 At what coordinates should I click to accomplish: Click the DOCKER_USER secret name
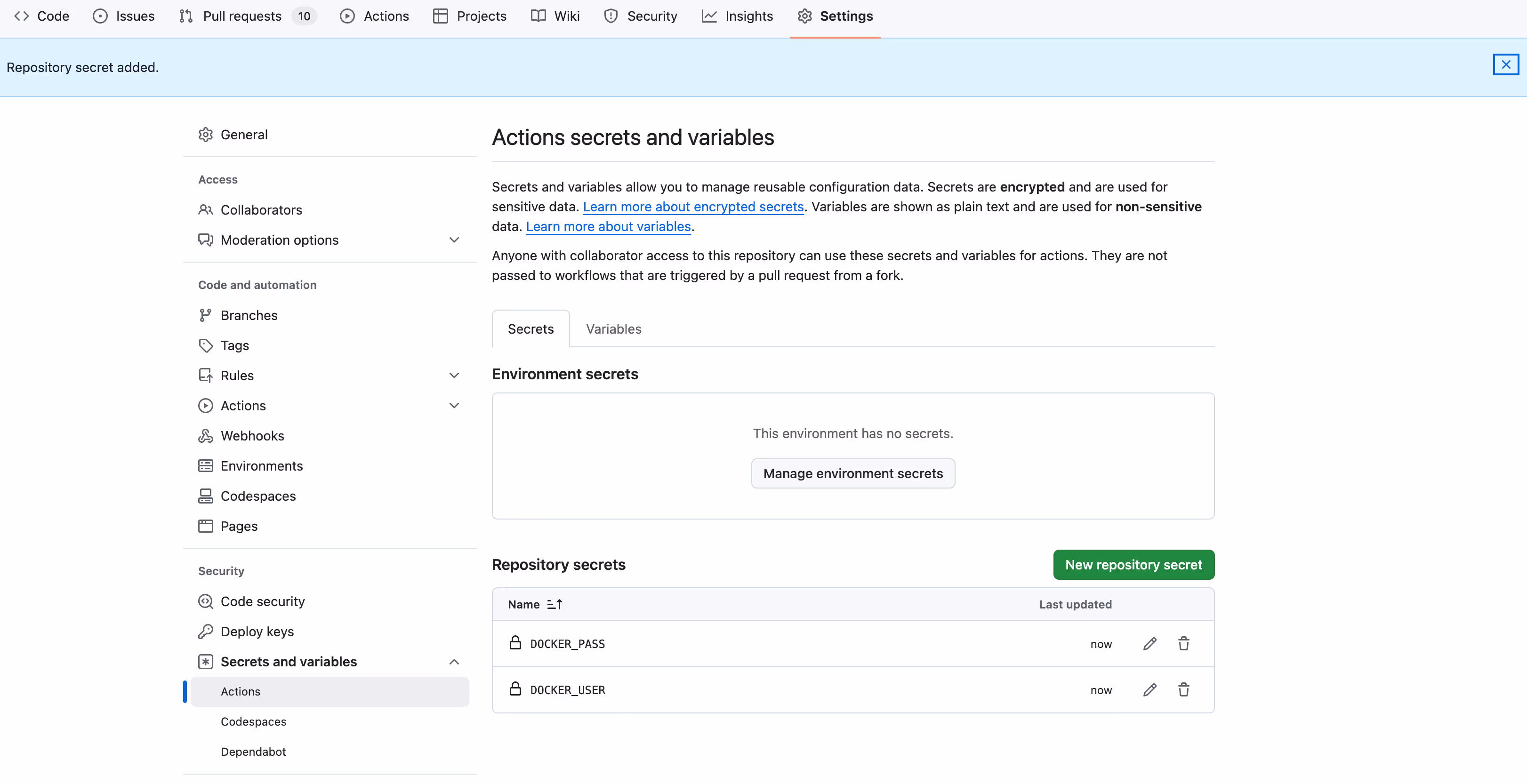click(567, 690)
